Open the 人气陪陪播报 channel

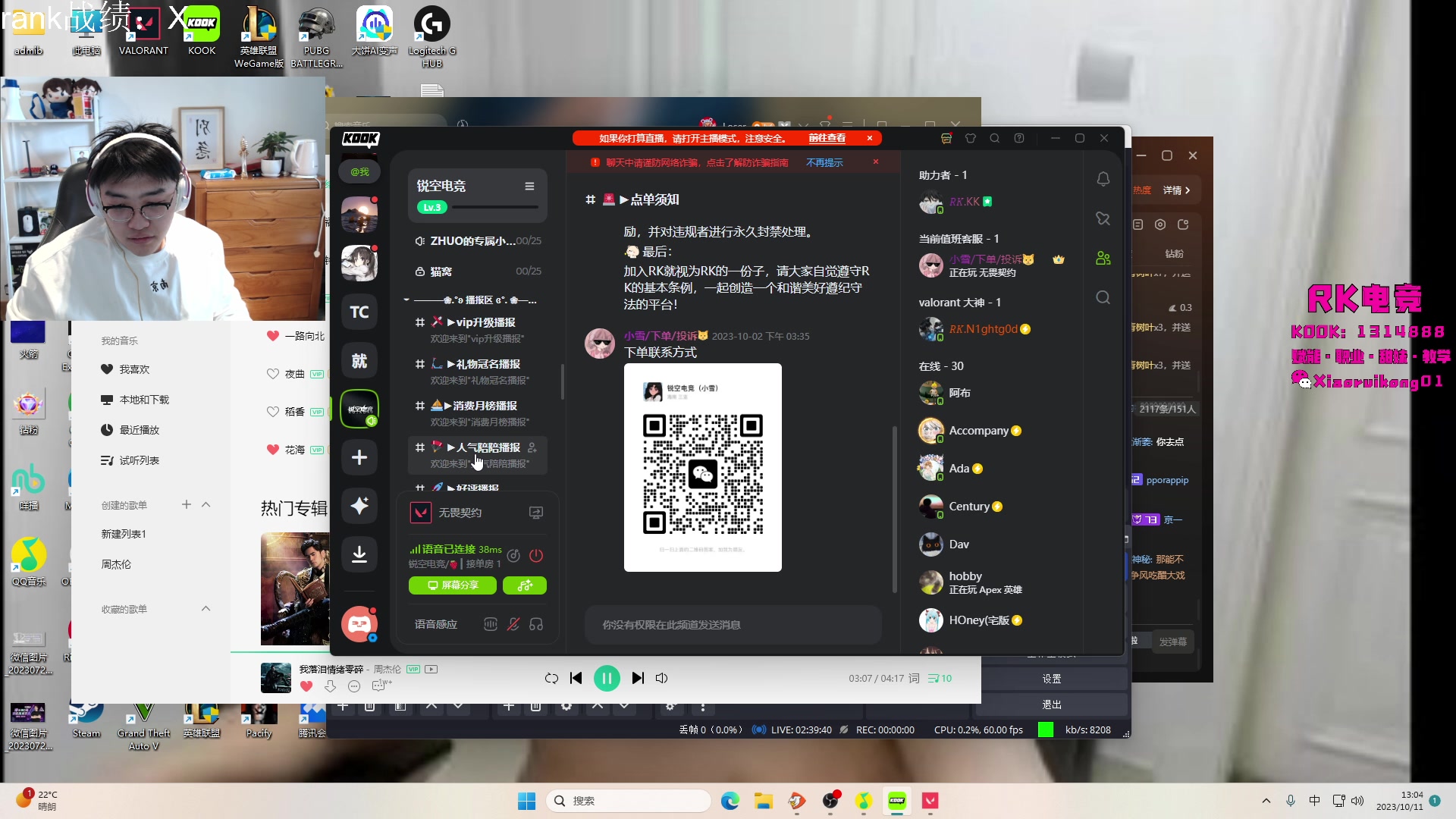478,455
